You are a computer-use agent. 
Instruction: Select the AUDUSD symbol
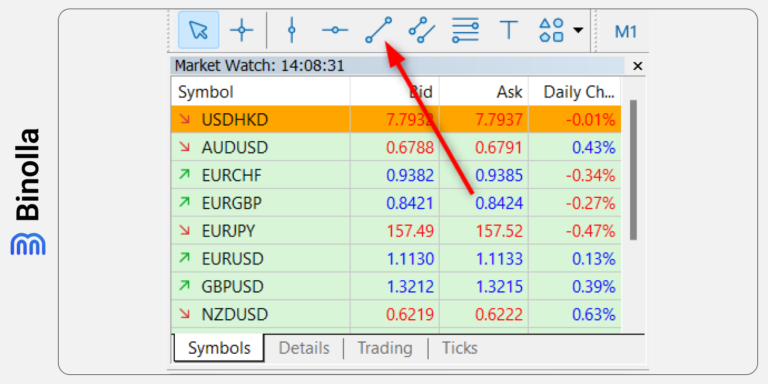pyautogui.click(x=235, y=147)
